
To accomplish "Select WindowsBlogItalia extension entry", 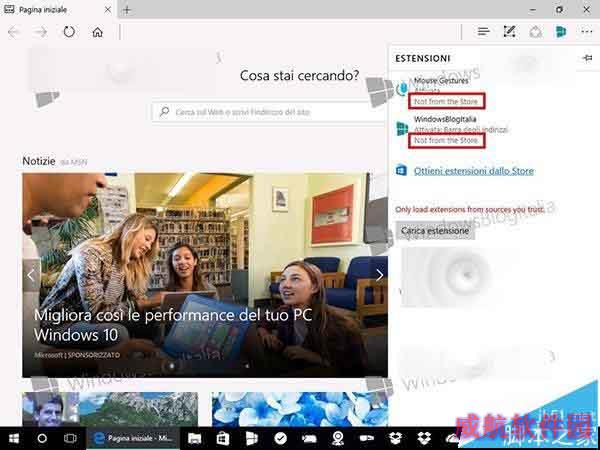I will click(x=492, y=130).
